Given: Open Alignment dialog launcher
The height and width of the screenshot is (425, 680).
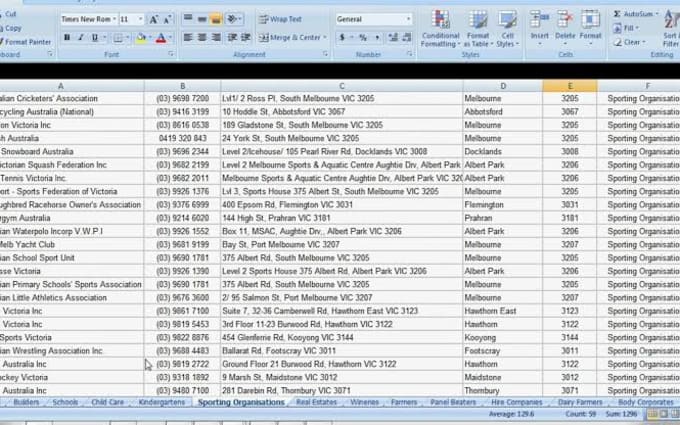Looking at the screenshot, I should point(325,54).
